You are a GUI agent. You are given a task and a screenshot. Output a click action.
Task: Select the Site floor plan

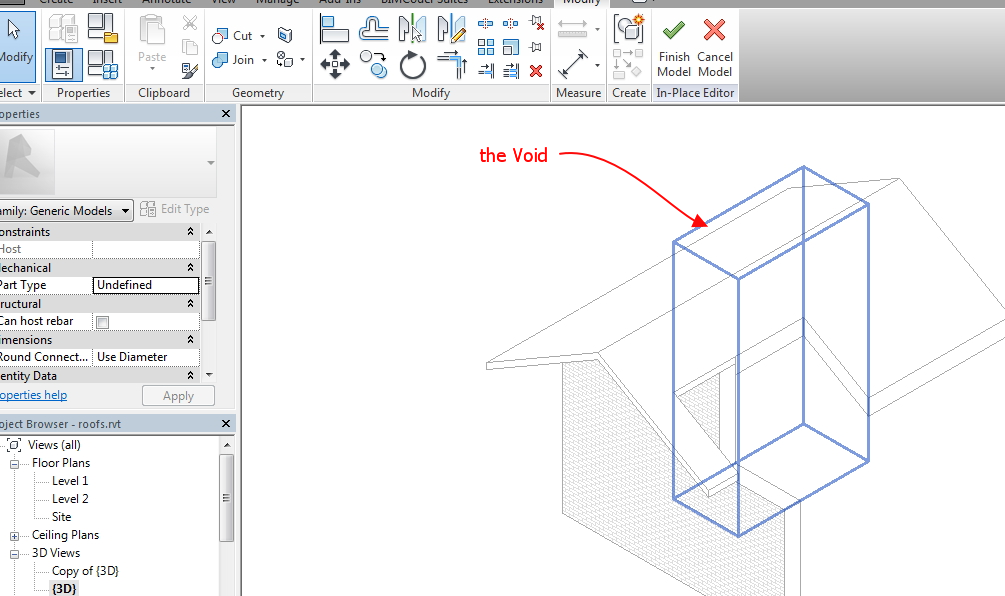[x=62, y=517]
